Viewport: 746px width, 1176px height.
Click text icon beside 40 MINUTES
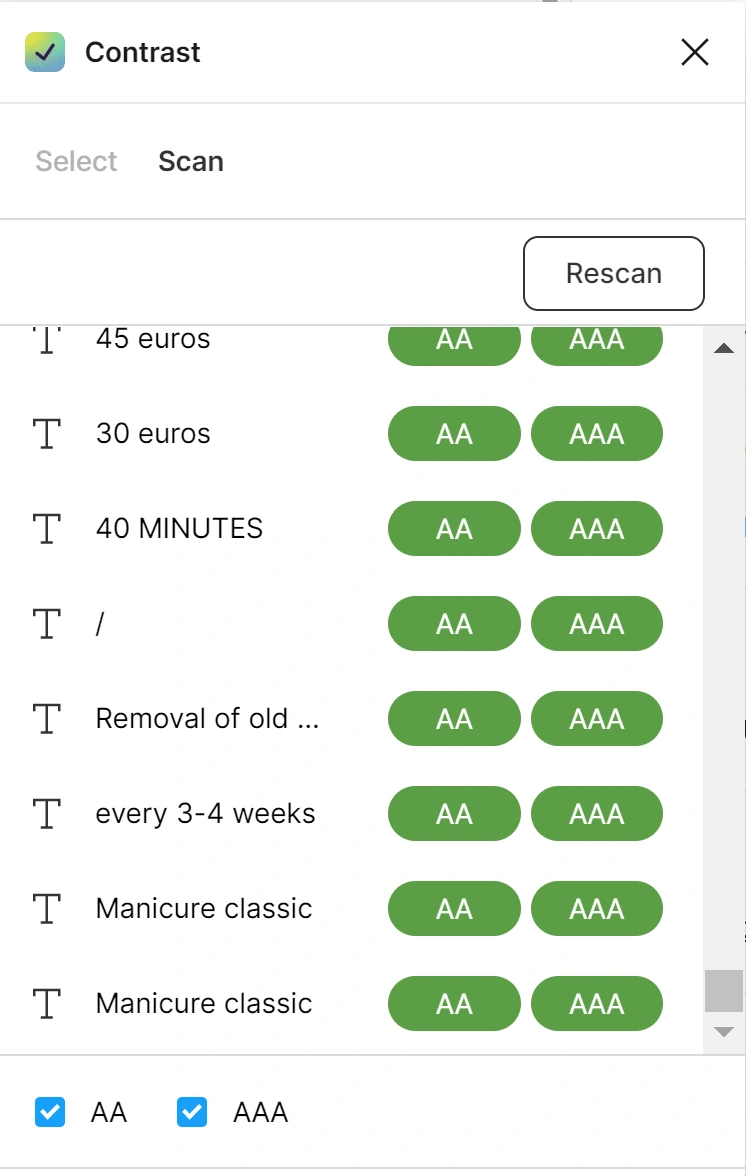(46, 528)
